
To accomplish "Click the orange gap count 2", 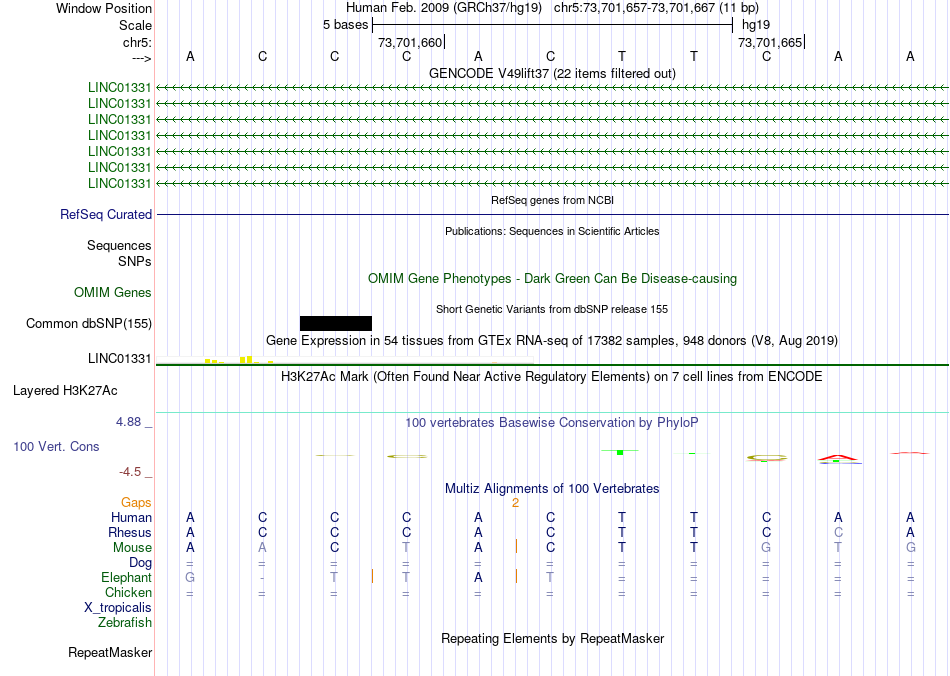I will 516,503.
